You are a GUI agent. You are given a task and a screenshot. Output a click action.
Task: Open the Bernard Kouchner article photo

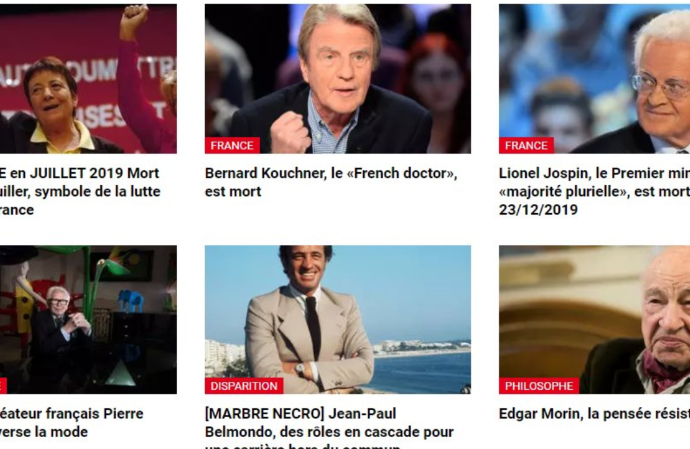coord(338,79)
